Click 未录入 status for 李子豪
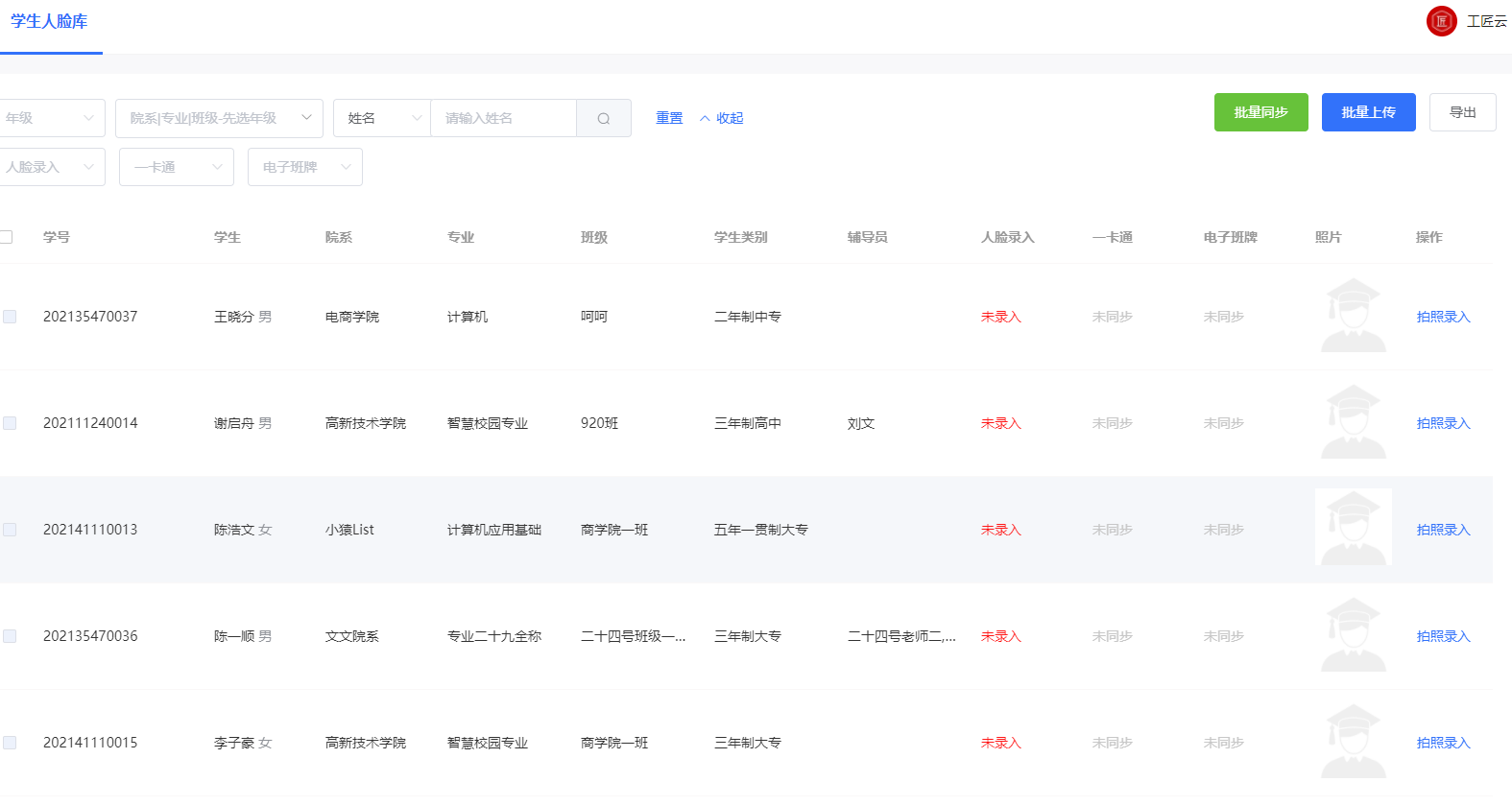The height and width of the screenshot is (806, 1512). [1001, 743]
